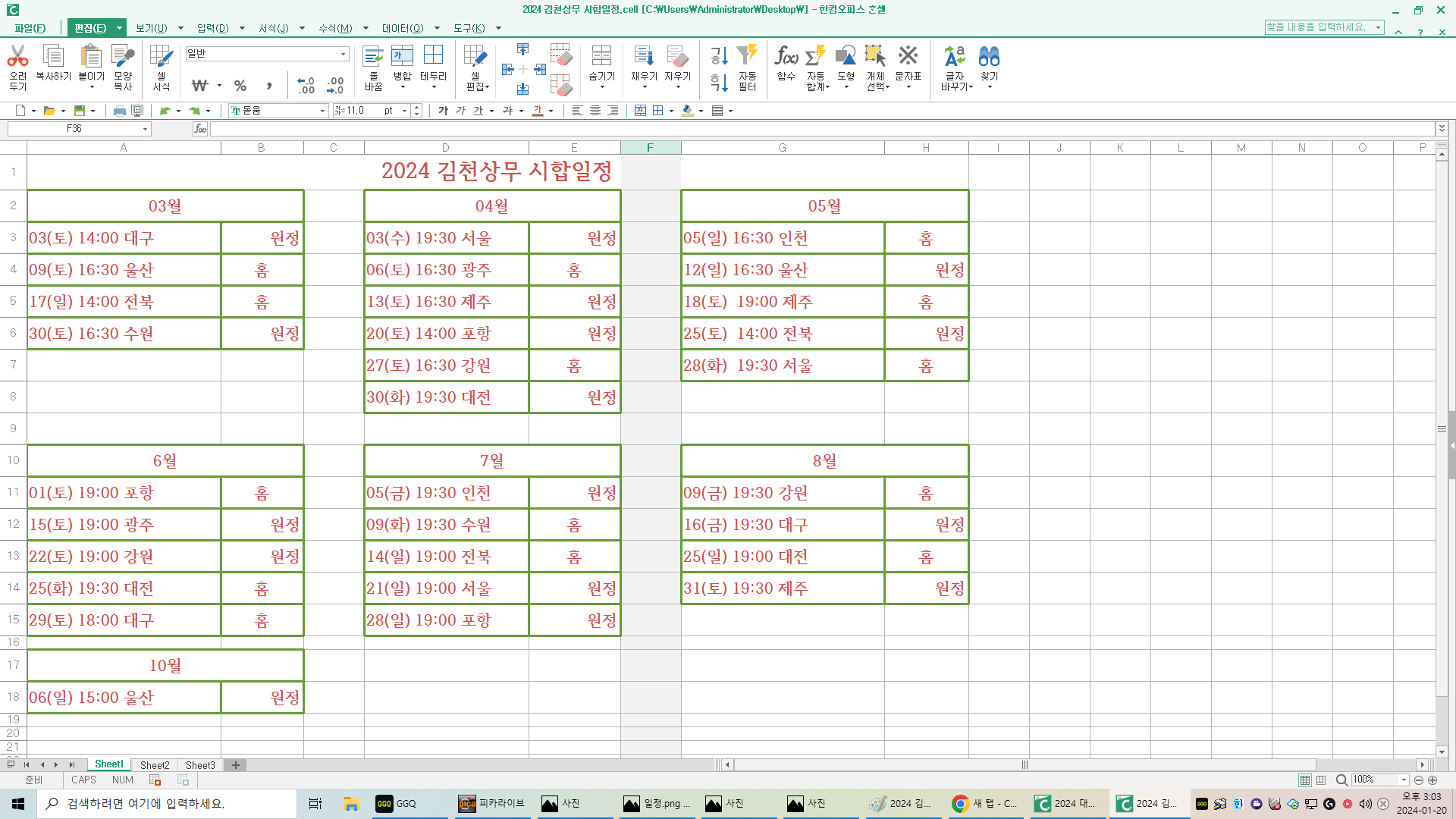Click the Merge cells (병합) icon

(402, 56)
